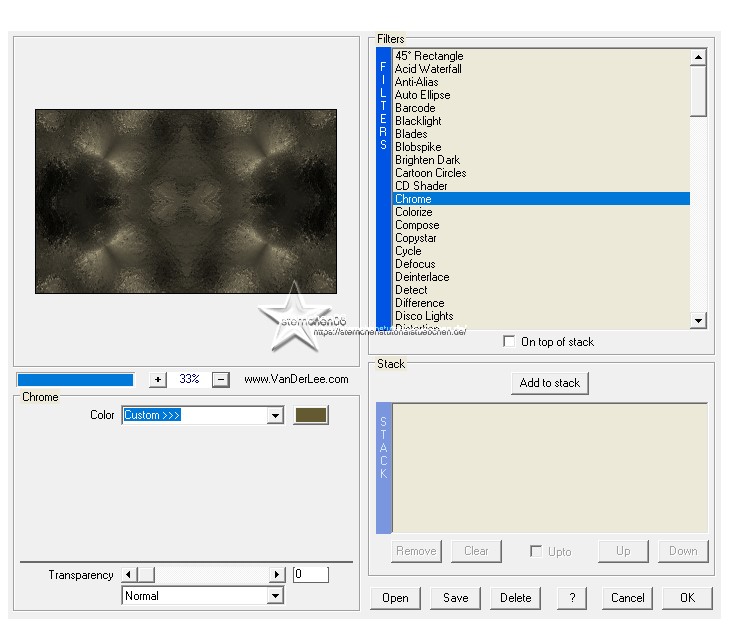This screenshot has width=729, height=627.
Task: Select the Colorize filter in list
Action: pos(414,212)
